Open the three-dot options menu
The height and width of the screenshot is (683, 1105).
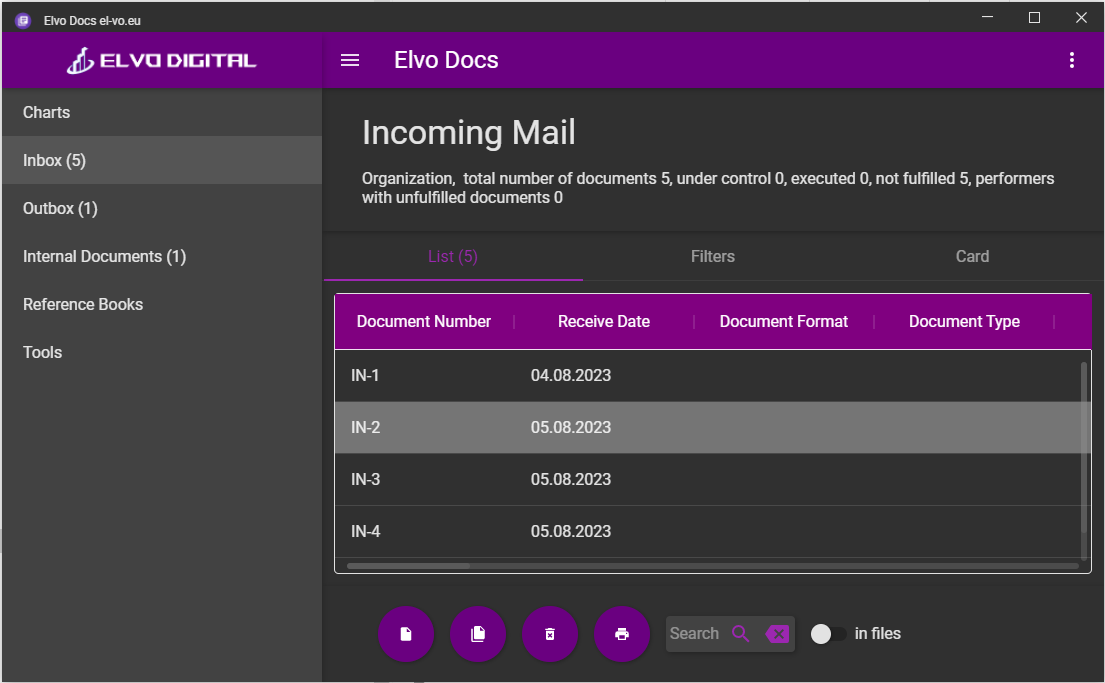(x=1071, y=60)
